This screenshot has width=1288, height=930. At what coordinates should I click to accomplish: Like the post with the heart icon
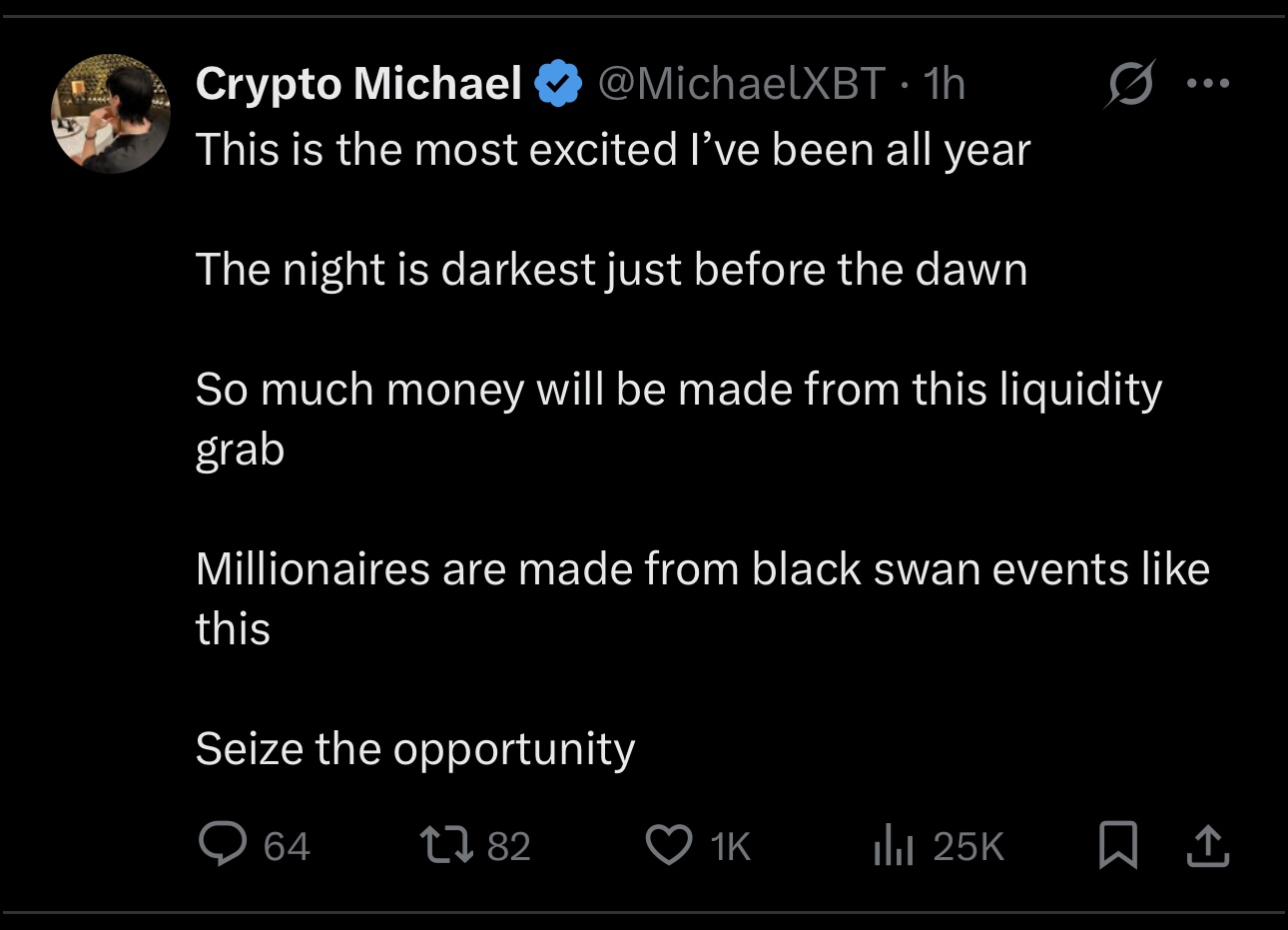point(668,845)
